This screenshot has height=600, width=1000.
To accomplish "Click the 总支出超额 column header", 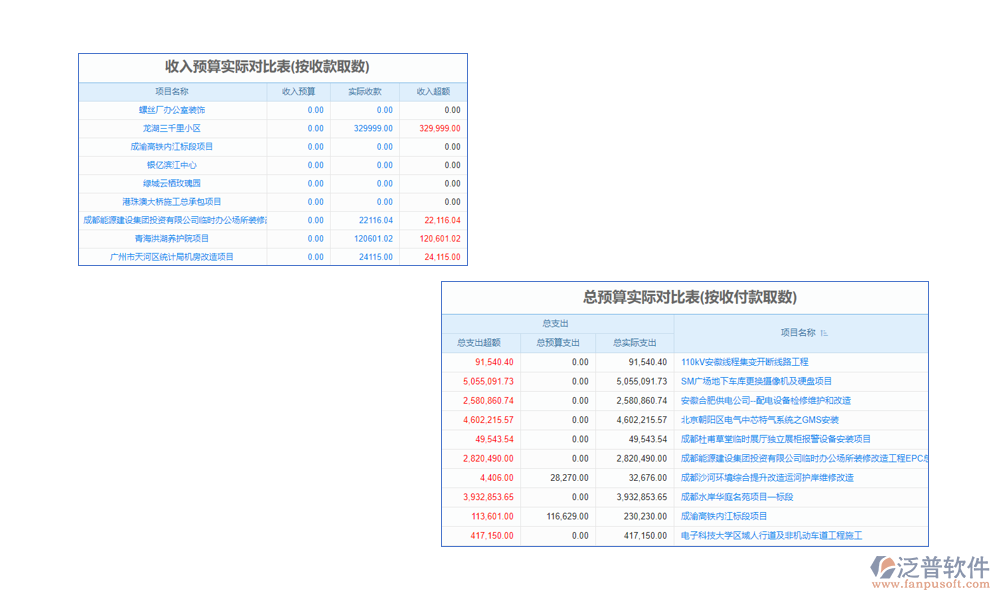I will pyautogui.click(x=479, y=343).
